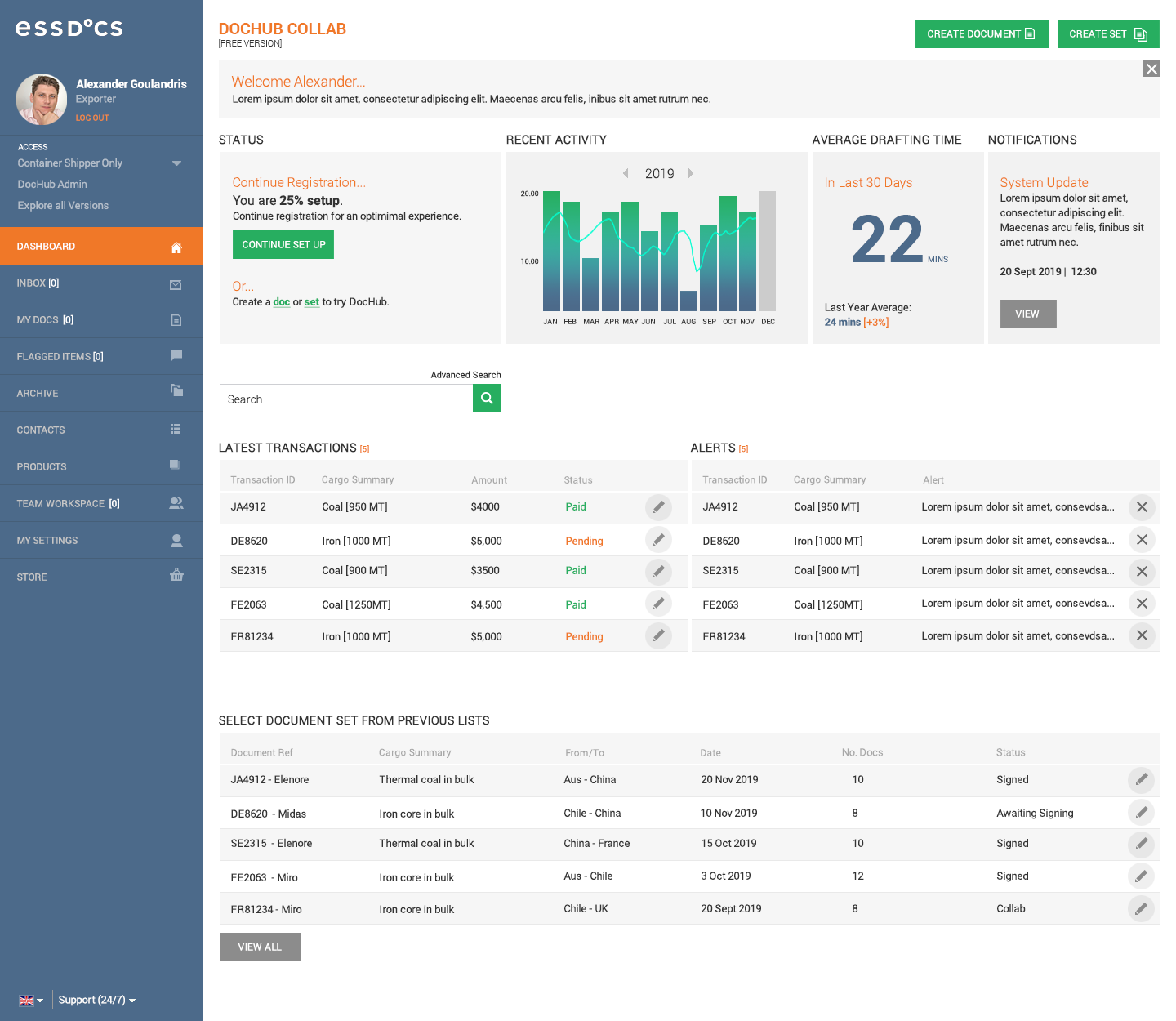Edit transaction FE2063 with pencil icon

point(658,604)
